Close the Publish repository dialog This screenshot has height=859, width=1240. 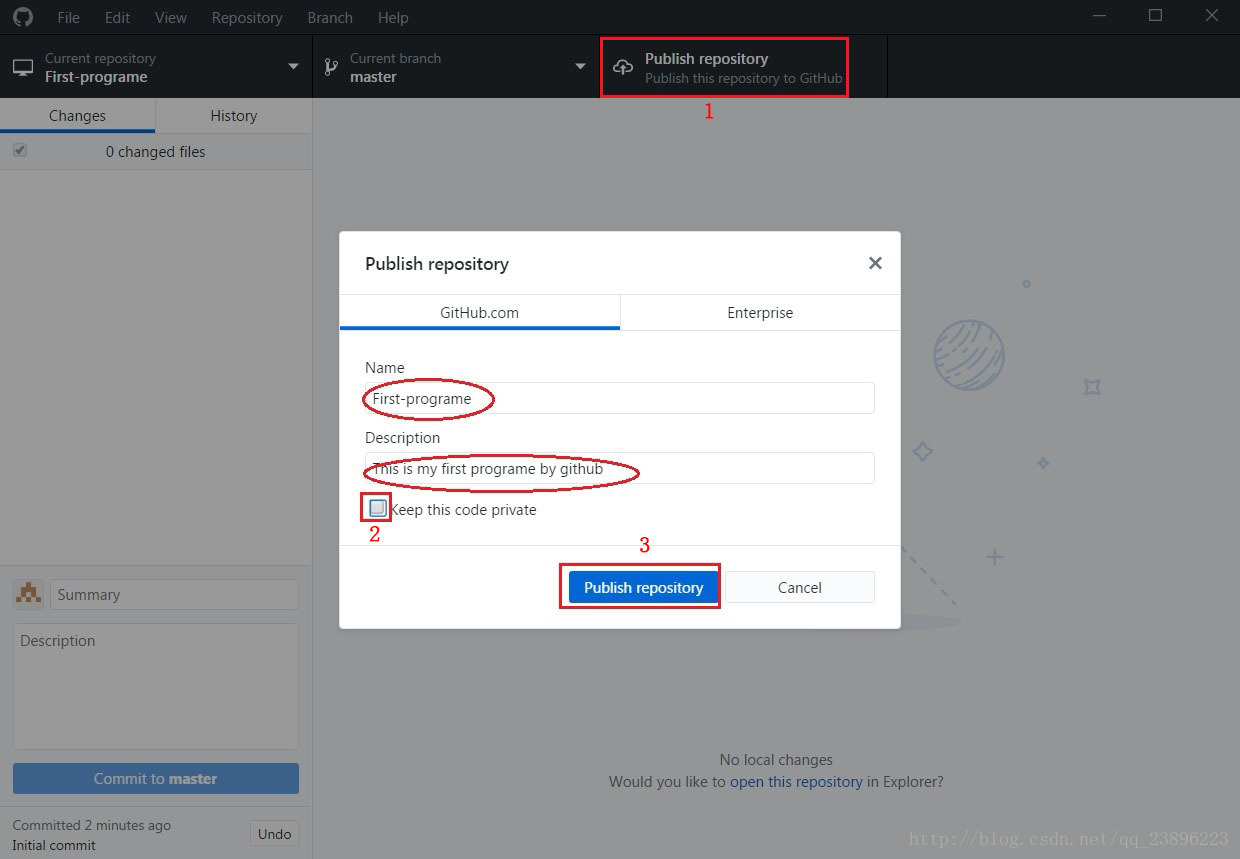pos(875,263)
